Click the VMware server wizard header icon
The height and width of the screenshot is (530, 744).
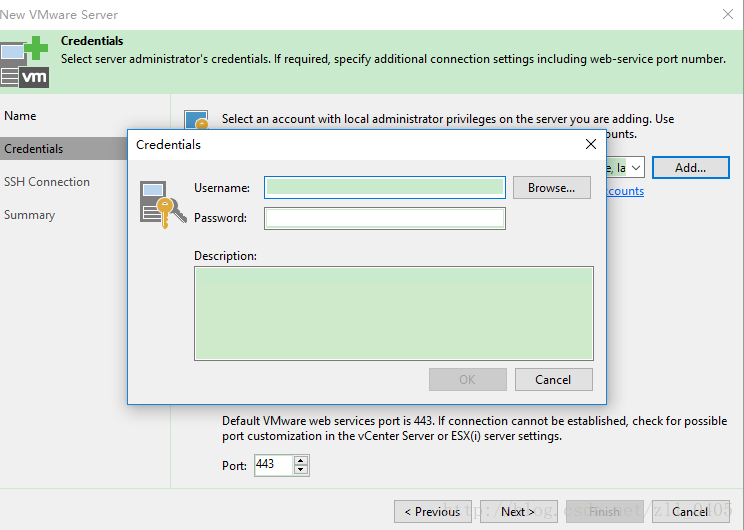click(24, 62)
